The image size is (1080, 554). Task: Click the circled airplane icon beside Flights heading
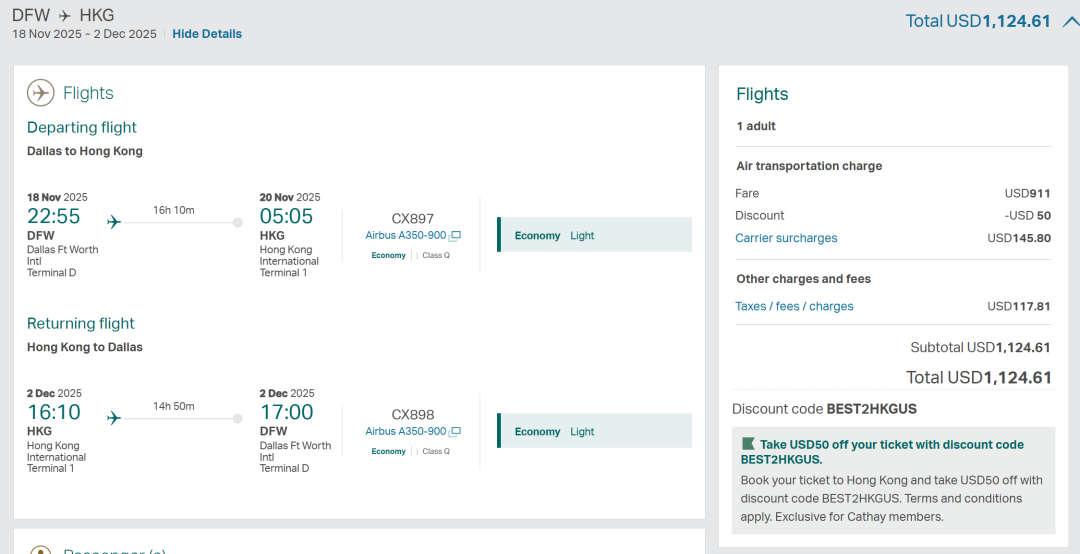(41, 93)
